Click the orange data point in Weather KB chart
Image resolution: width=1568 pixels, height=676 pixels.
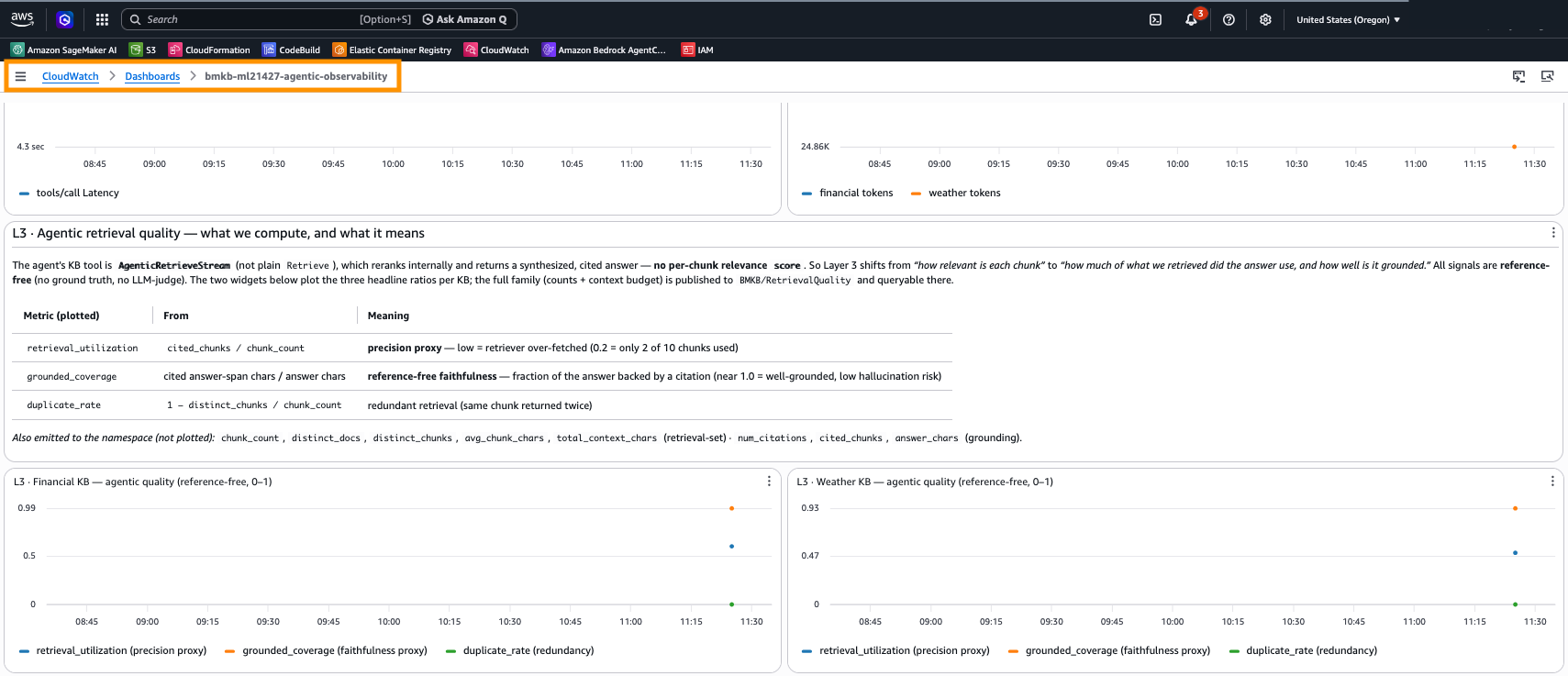pyautogui.click(x=1515, y=508)
